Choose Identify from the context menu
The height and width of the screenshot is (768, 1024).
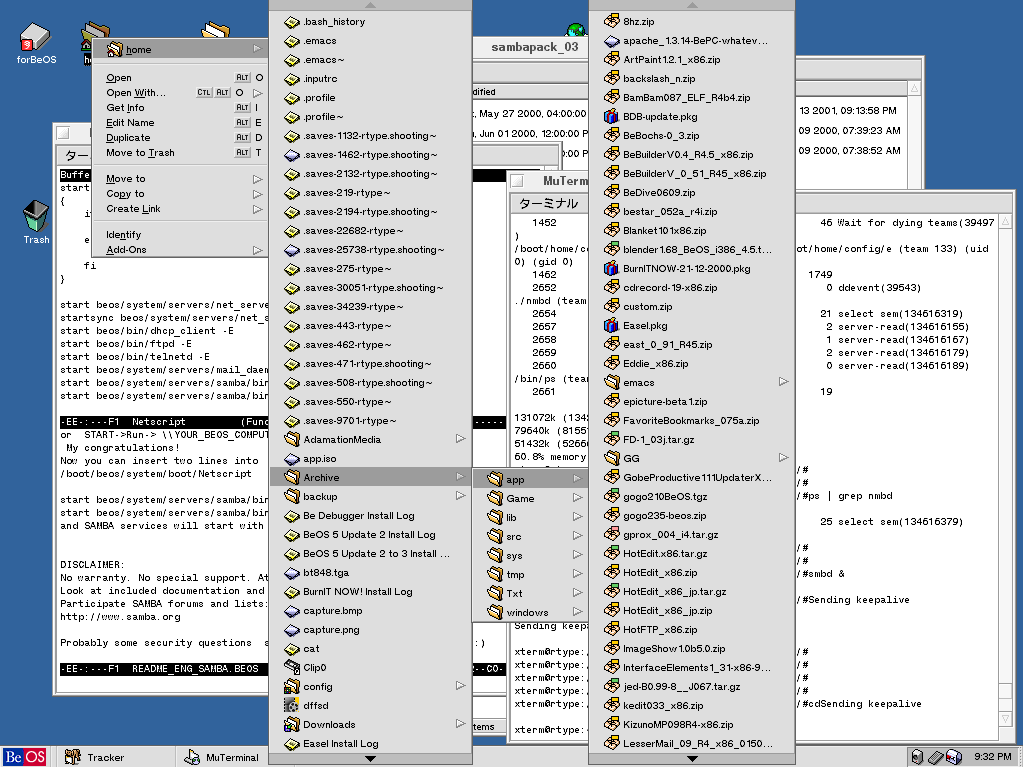(180, 235)
